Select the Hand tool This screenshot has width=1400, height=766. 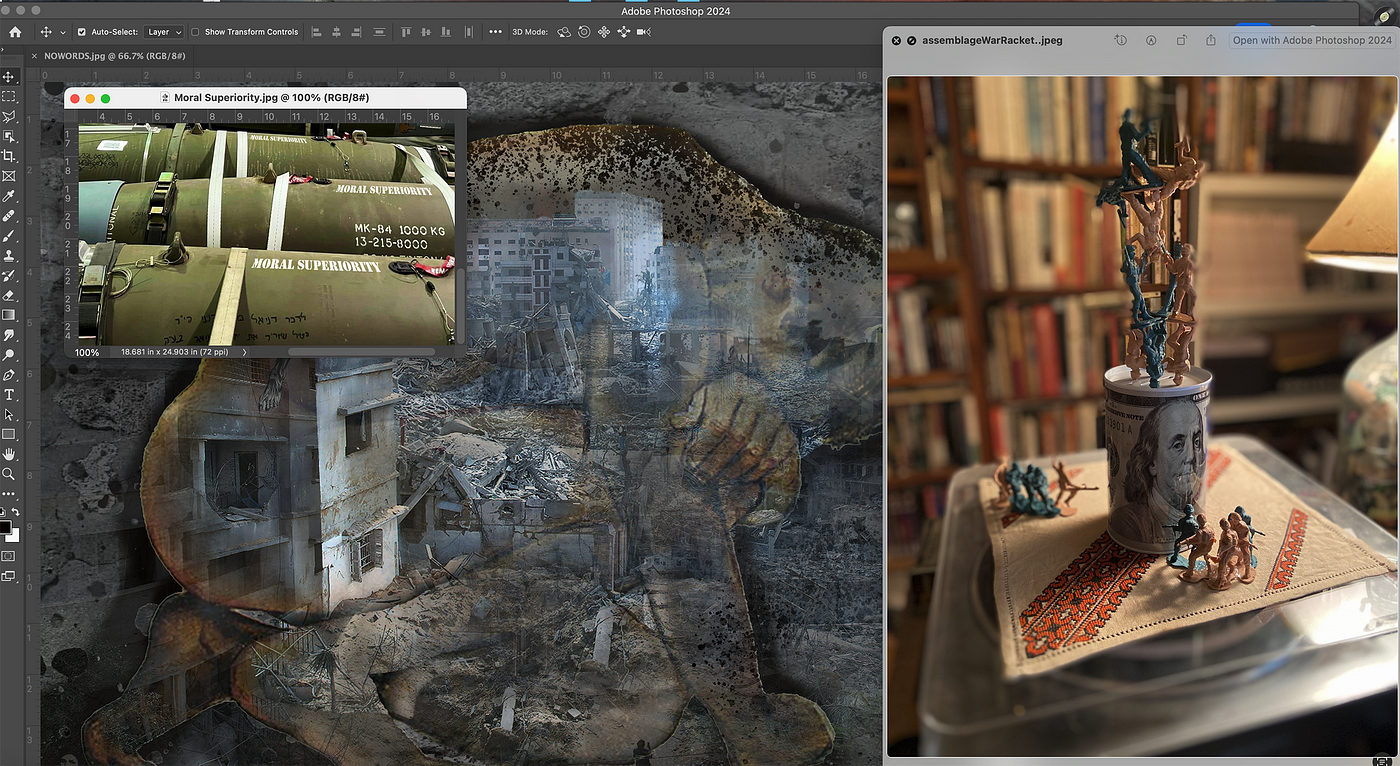(x=9, y=454)
